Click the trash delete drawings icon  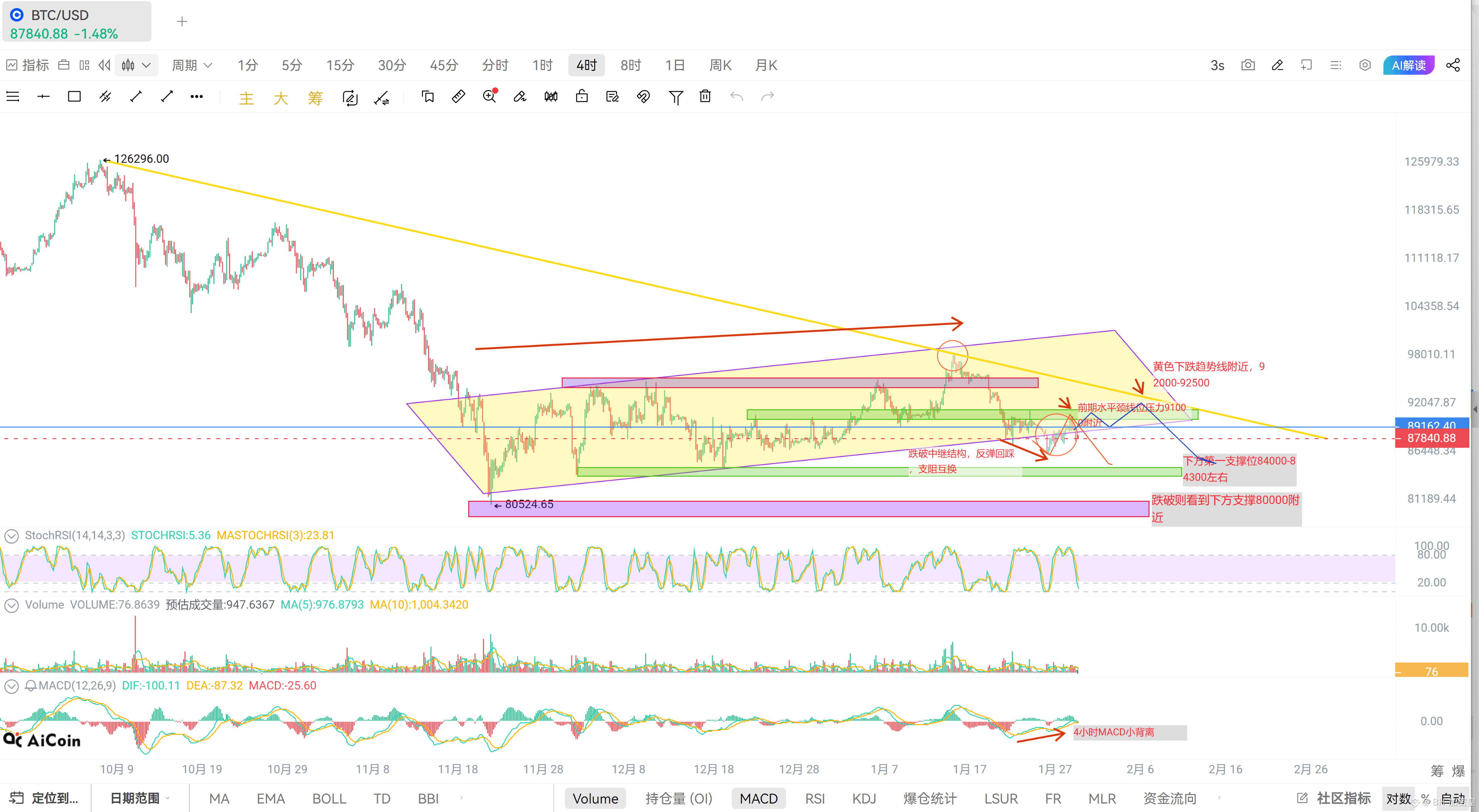click(705, 96)
